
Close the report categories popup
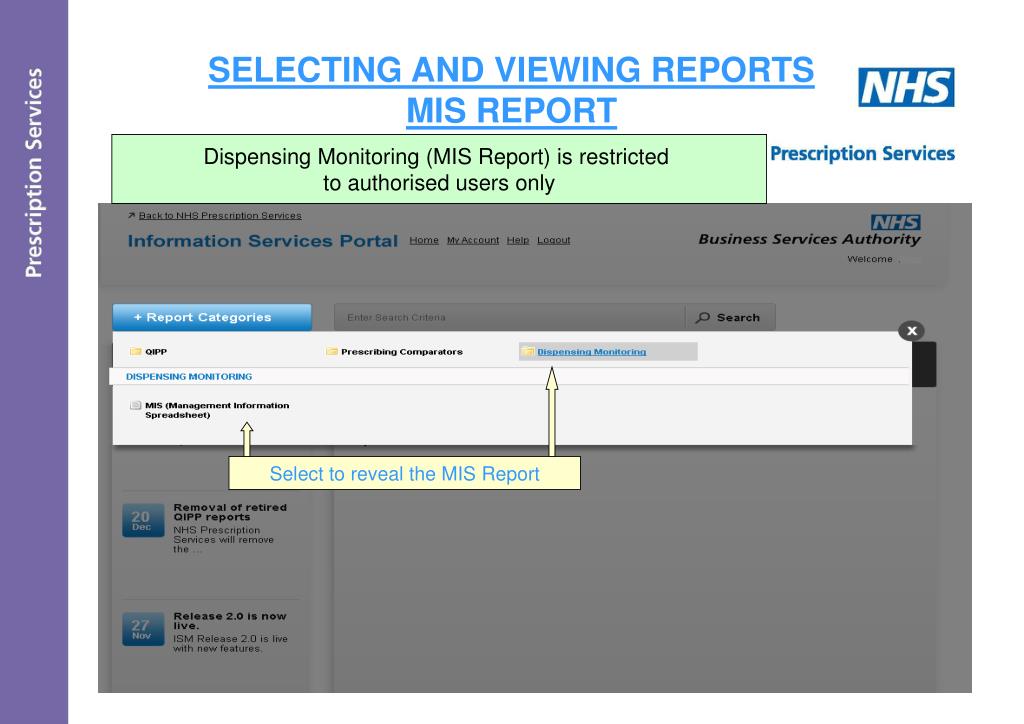(x=912, y=331)
